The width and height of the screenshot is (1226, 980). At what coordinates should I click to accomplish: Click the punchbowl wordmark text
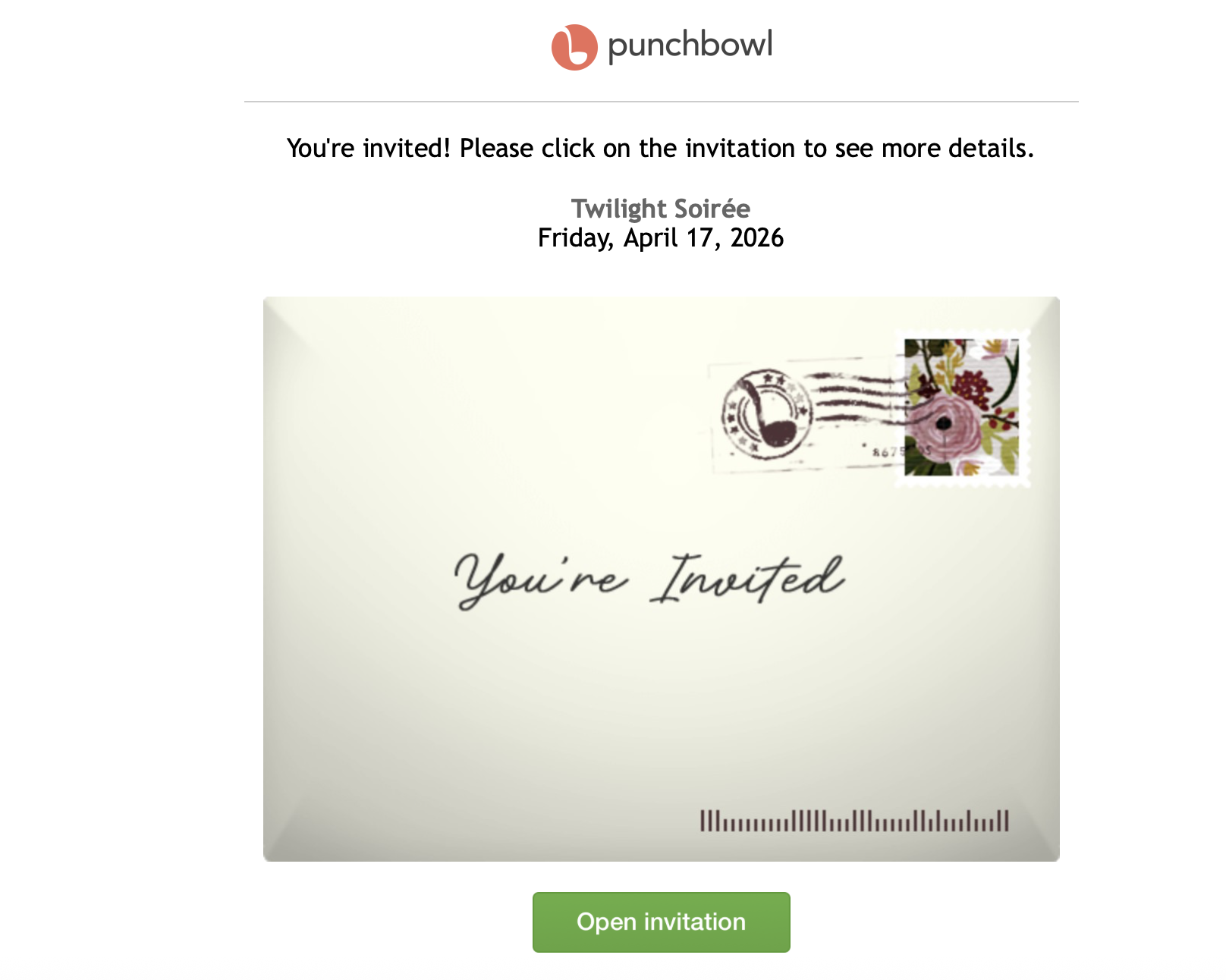tap(690, 45)
